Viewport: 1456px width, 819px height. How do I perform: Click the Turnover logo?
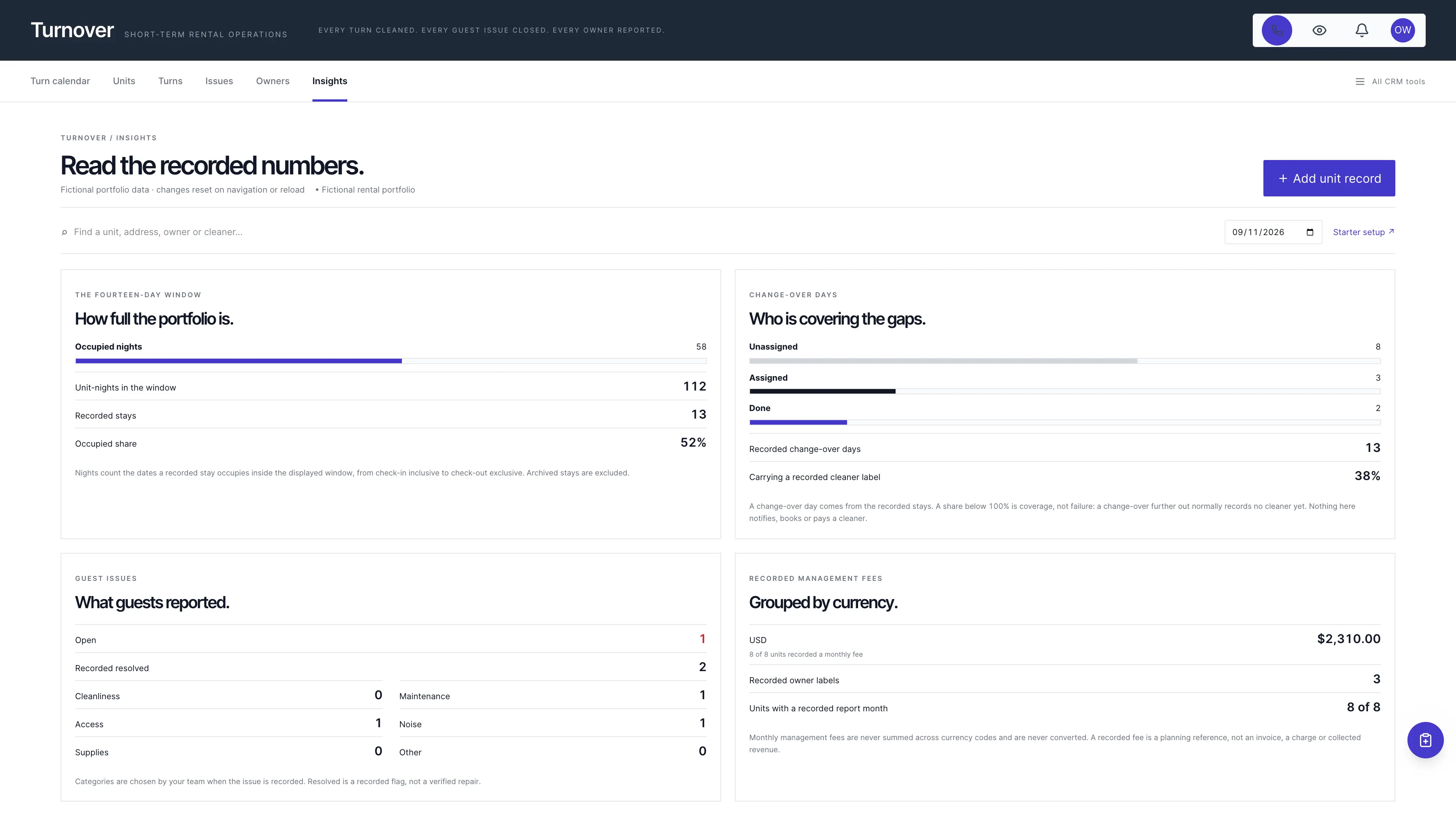click(72, 30)
